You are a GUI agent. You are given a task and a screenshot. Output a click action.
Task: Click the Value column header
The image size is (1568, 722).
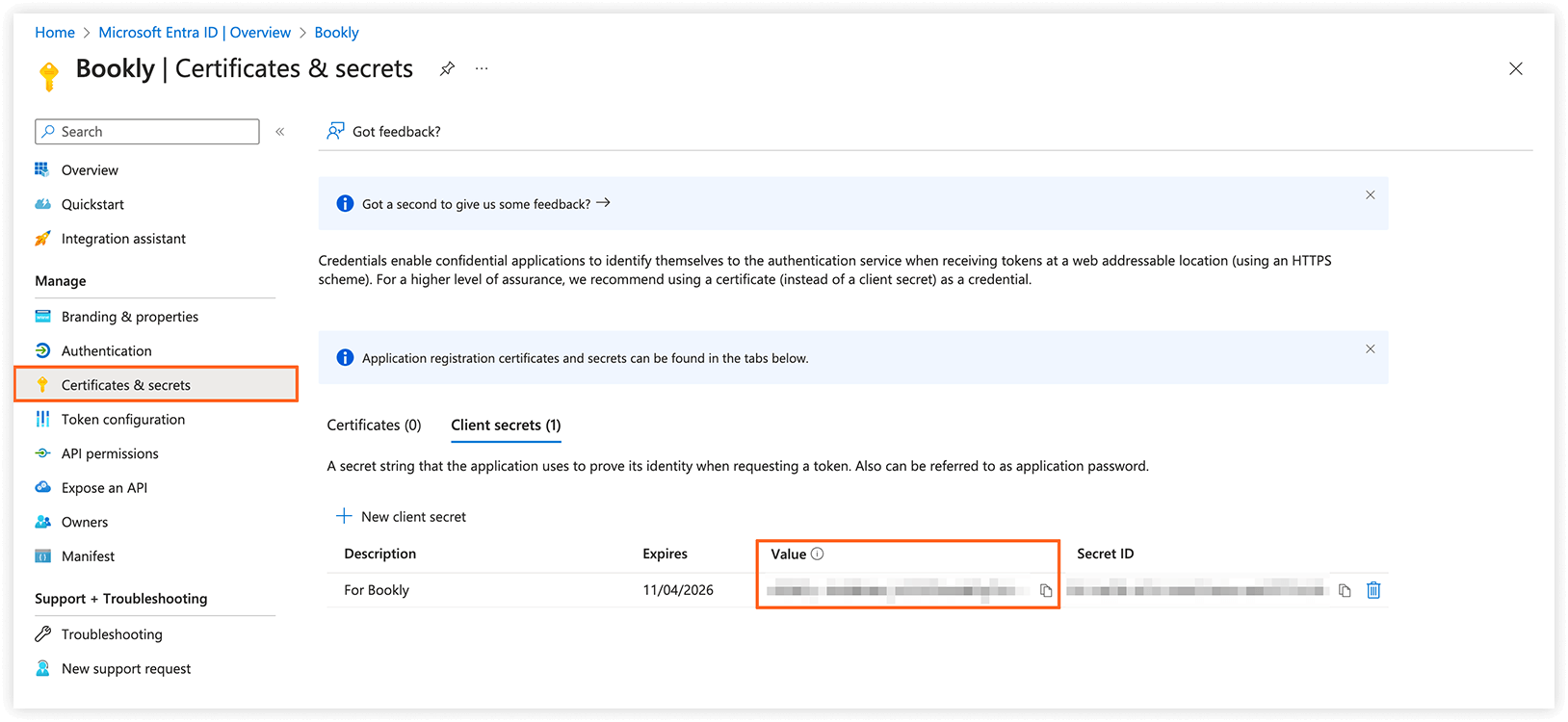788,554
